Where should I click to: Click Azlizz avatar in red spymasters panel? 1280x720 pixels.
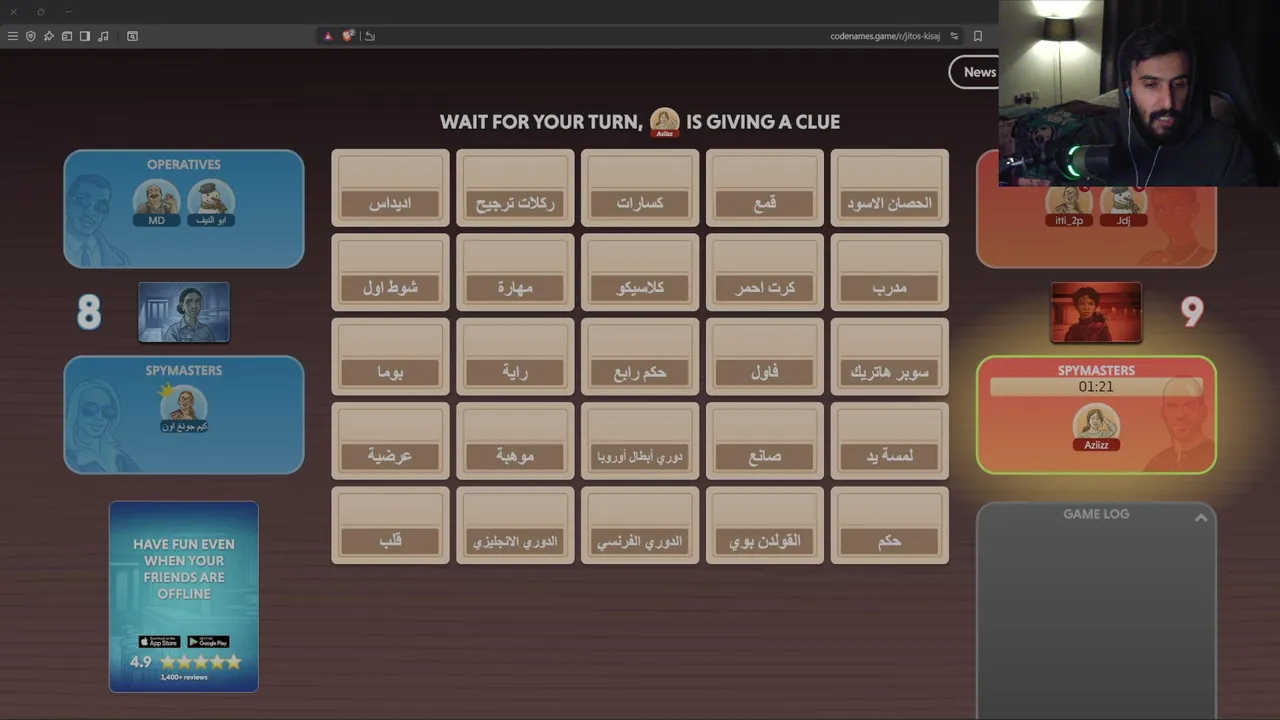click(x=1096, y=428)
